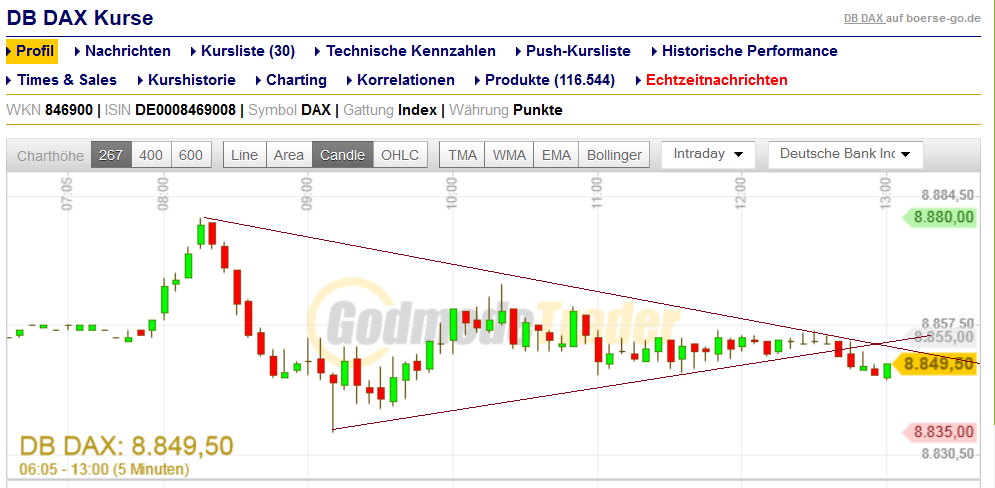995x488 pixels.
Task: Open Produkte (116.544)
Action: (550, 80)
